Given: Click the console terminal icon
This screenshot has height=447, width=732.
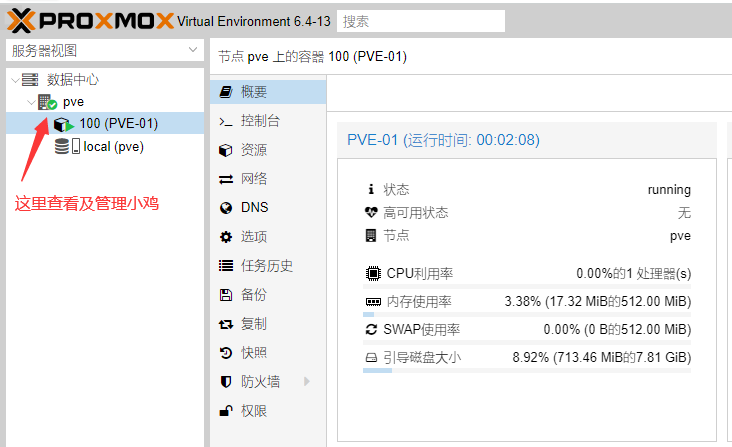Looking at the screenshot, I should click(225, 121).
